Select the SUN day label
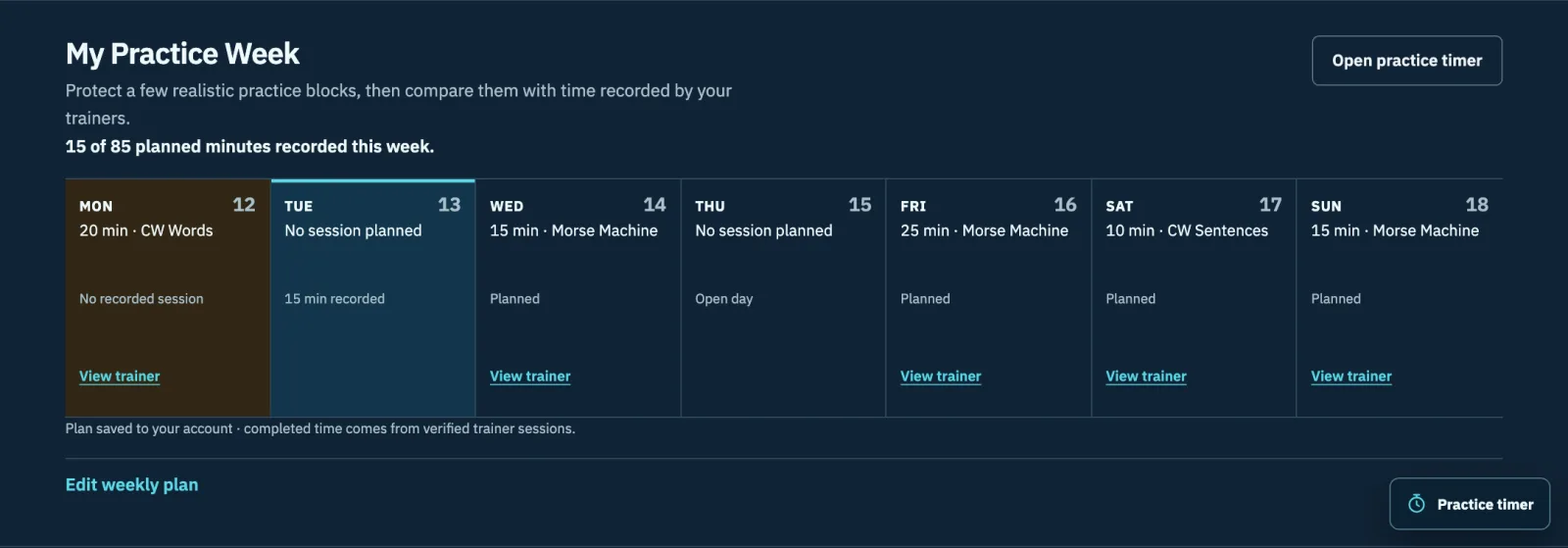Image resolution: width=1568 pixels, height=548 pixels. coord(1326,206)
